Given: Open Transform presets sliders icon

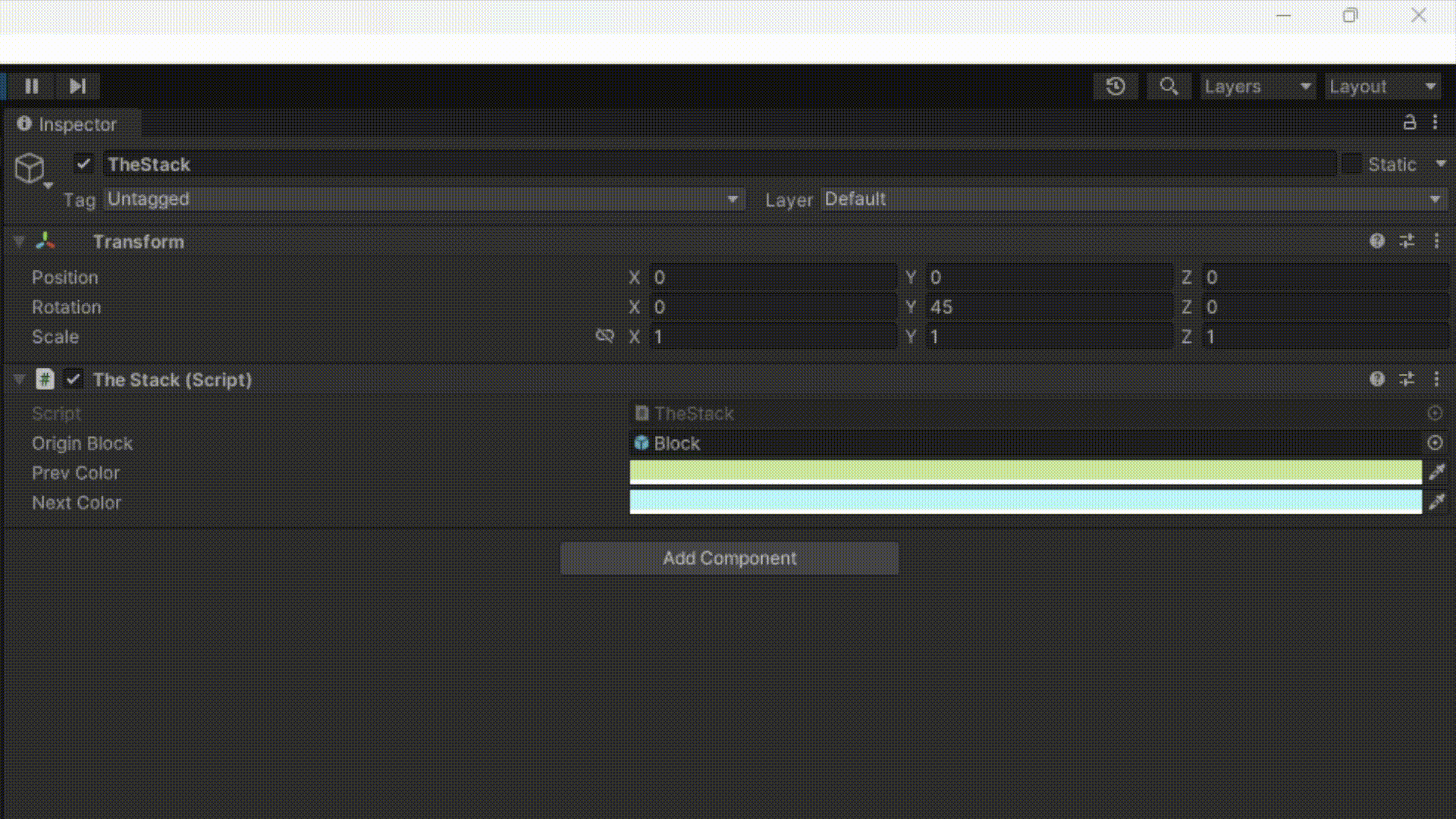Looking at the screenshot, I should 1407,241.
